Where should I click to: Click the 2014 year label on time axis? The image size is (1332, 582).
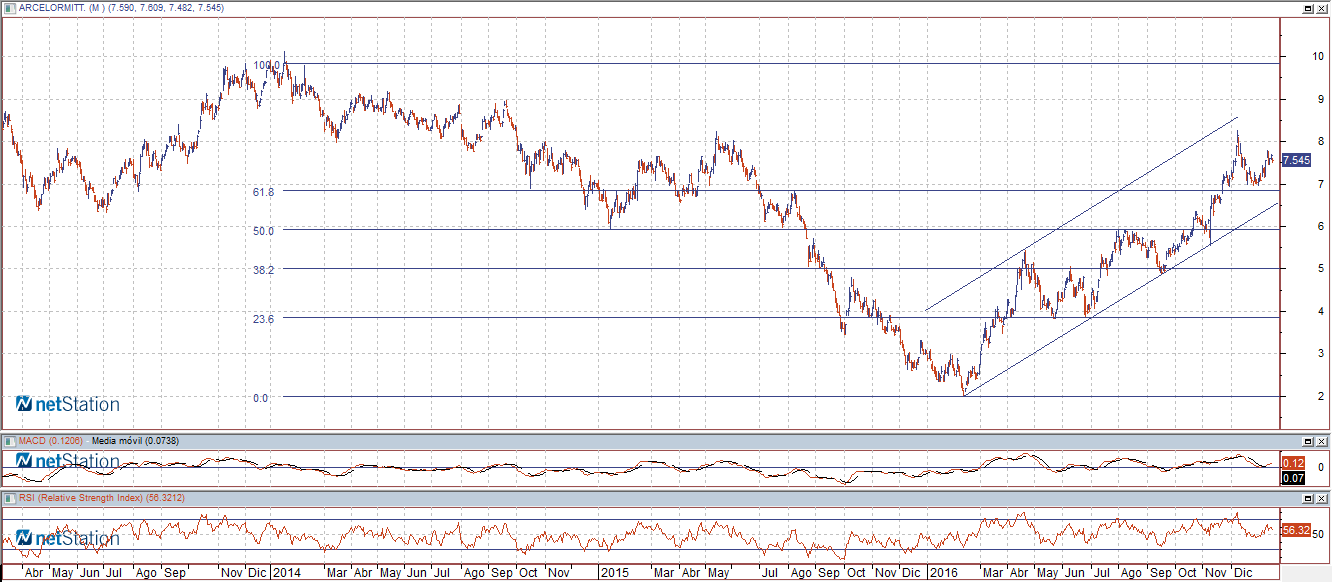pyautogui.click(x=286, y=573)
